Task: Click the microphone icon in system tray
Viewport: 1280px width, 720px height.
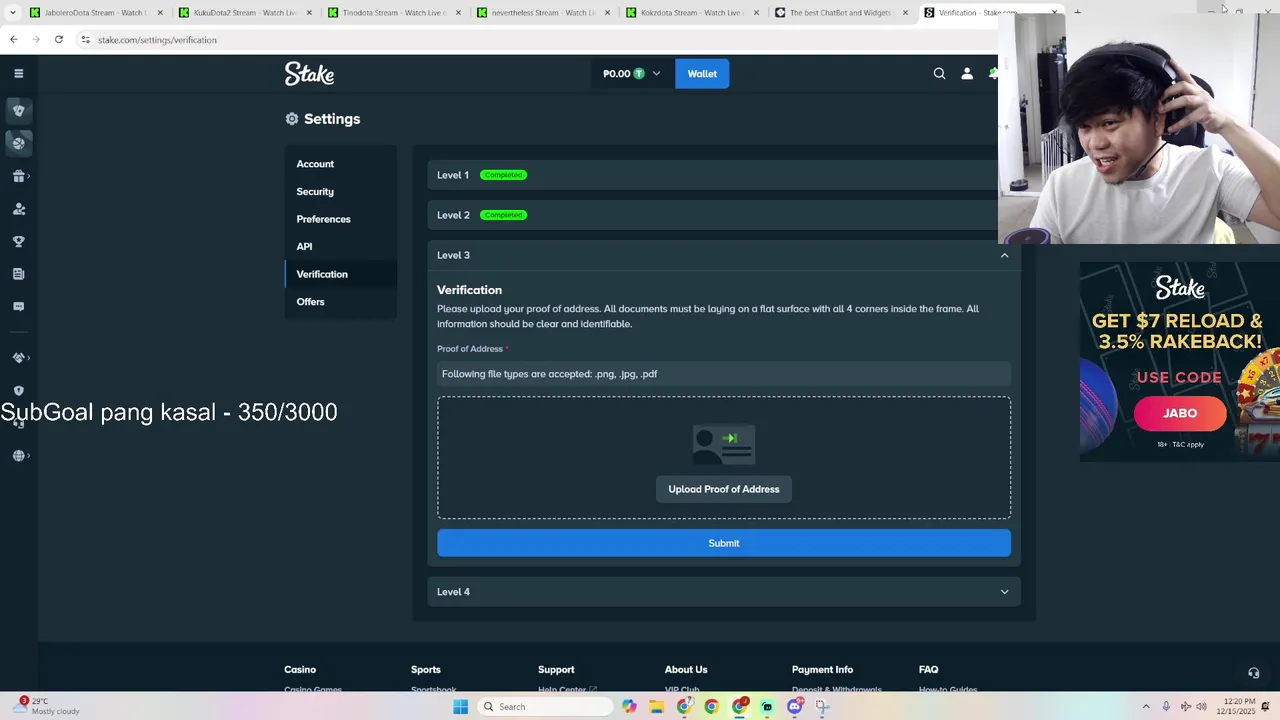Action: [x=1166, y=707]
